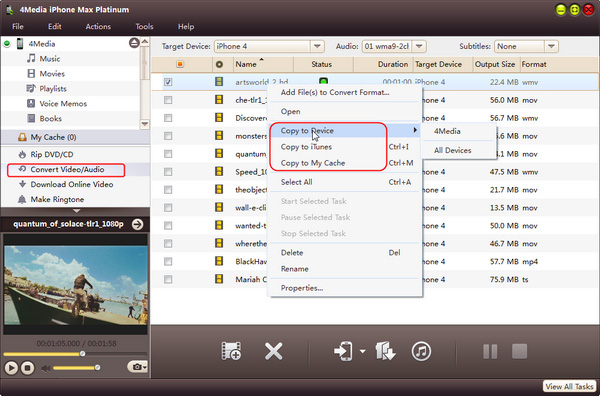The height and width of the screenshot is (396, 600).
Task: Open the Edit menu
Action: (x=54, y=26)
